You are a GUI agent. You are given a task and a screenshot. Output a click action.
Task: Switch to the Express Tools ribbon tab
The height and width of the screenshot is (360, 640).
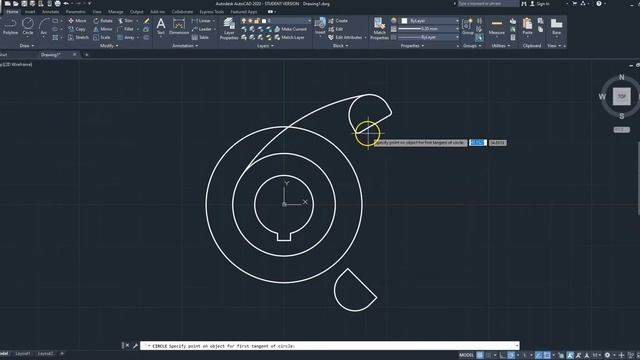coord(211,12)
